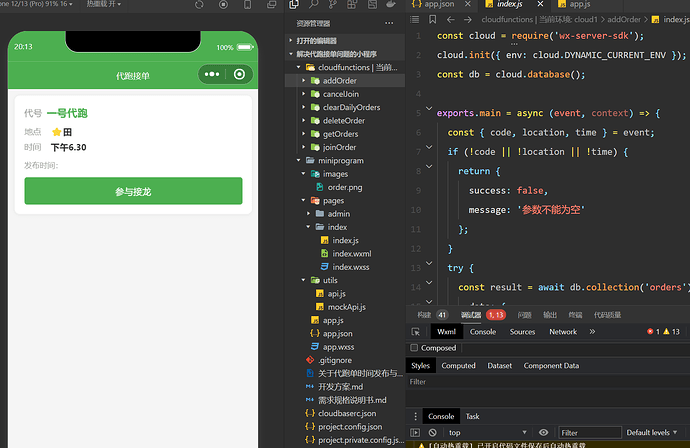The height and width of the screenshot is (448, 690).
Task: Open the iPhone 12/13 (Pro) device dropdown
Action: click(37, 4)
